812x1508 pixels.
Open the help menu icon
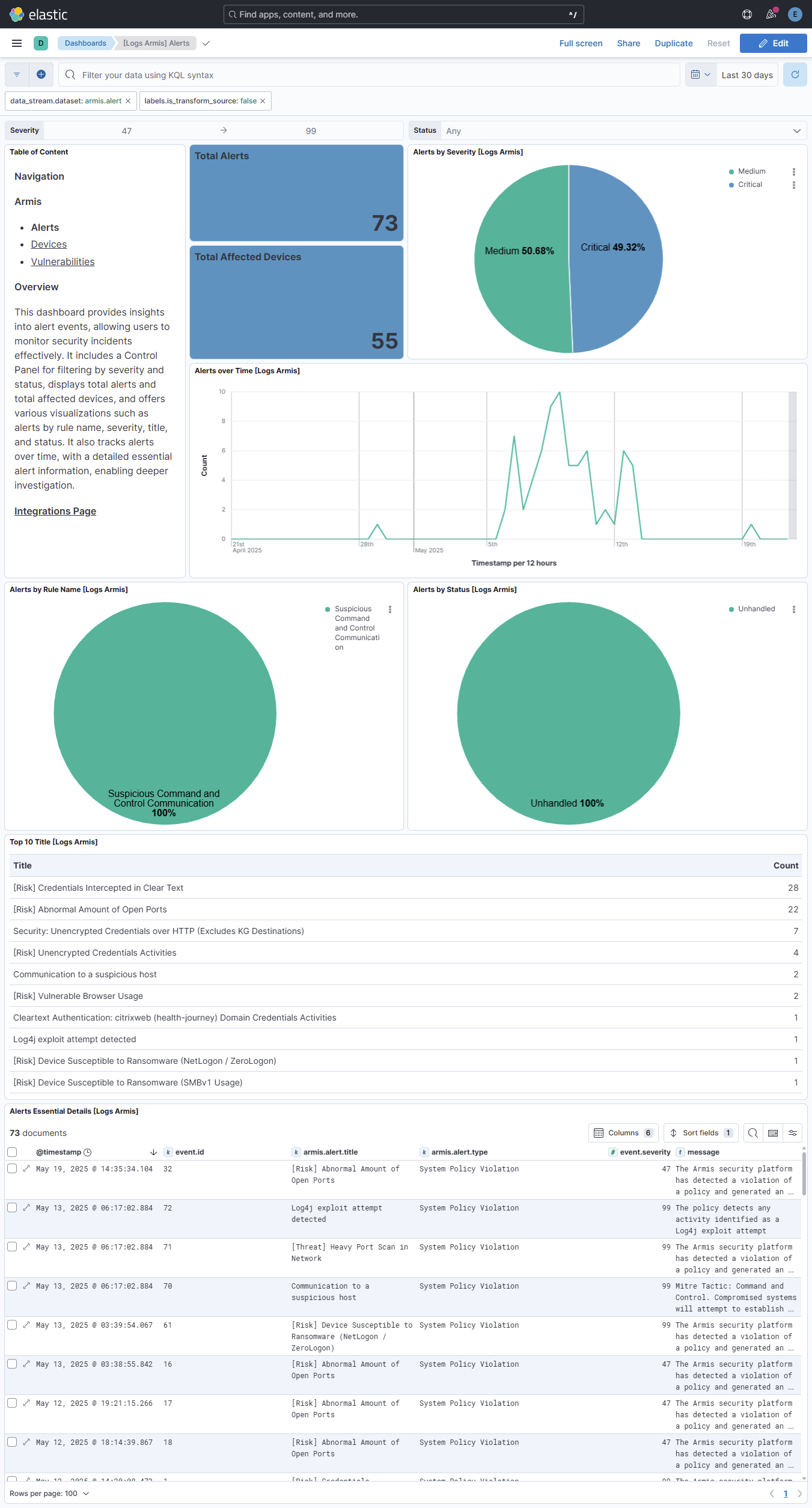(747, 14)
